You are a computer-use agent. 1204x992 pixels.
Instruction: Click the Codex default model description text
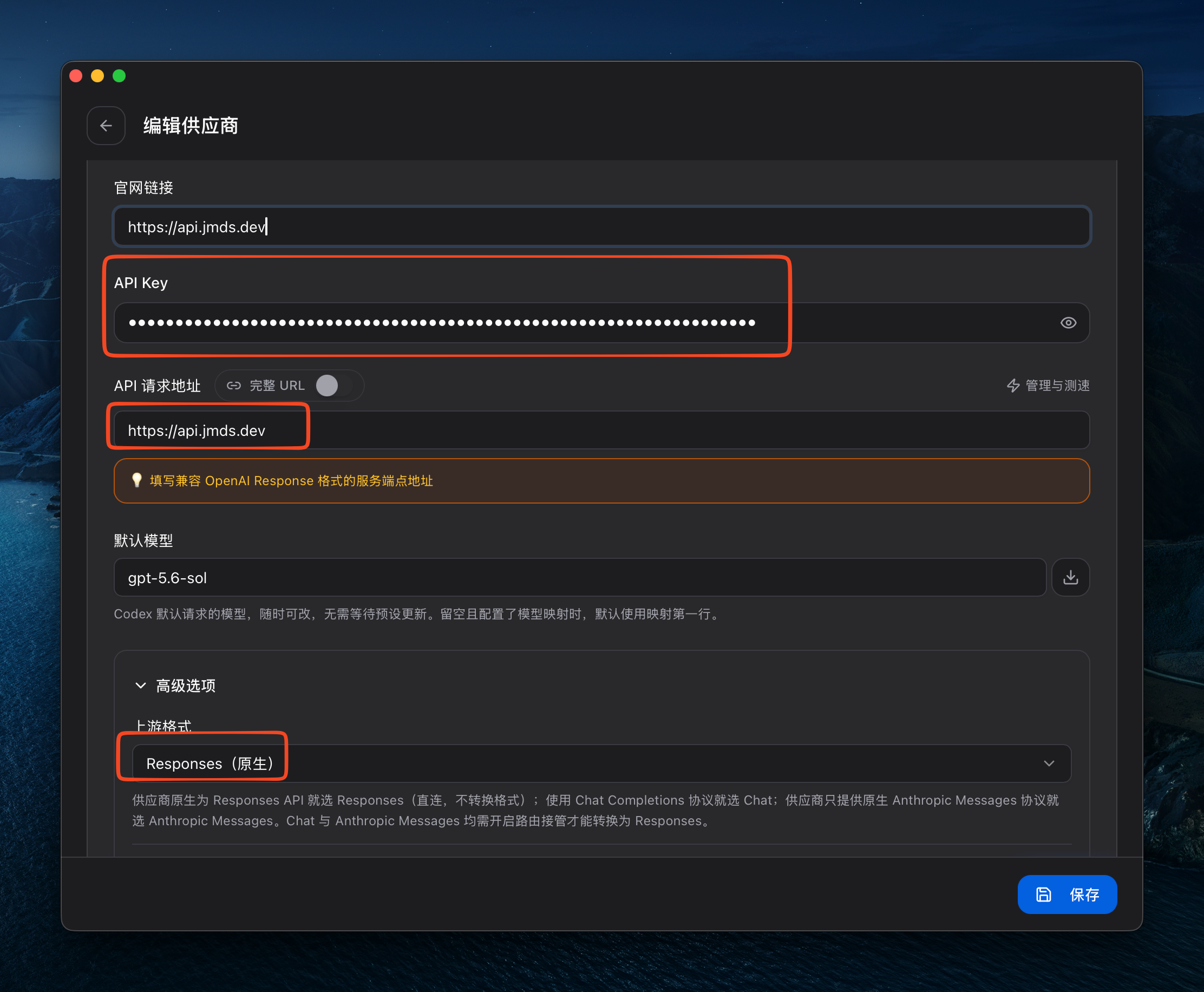[417, 614]
